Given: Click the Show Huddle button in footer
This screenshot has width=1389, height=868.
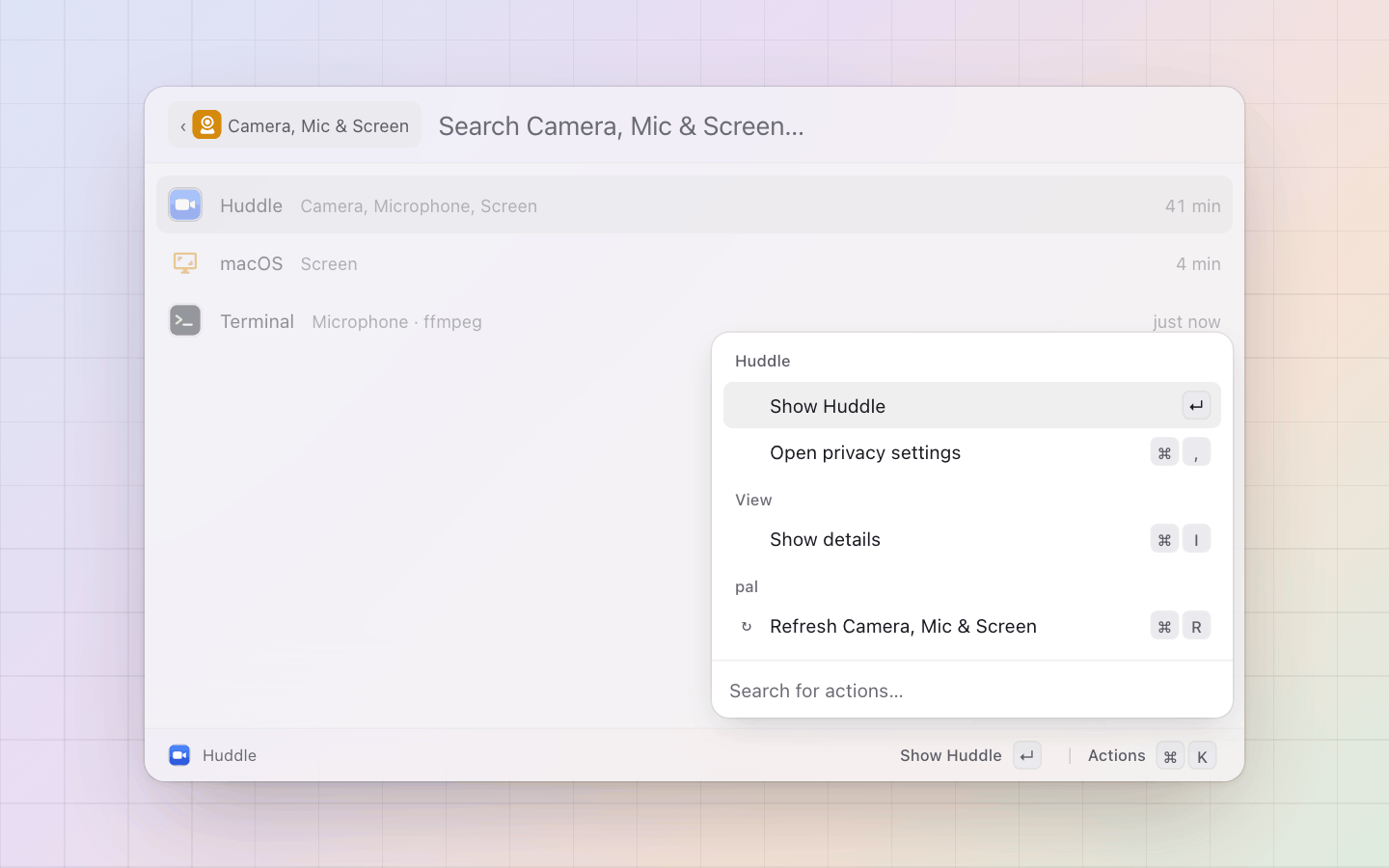Looking at the screenshot, I should point(969,756).
